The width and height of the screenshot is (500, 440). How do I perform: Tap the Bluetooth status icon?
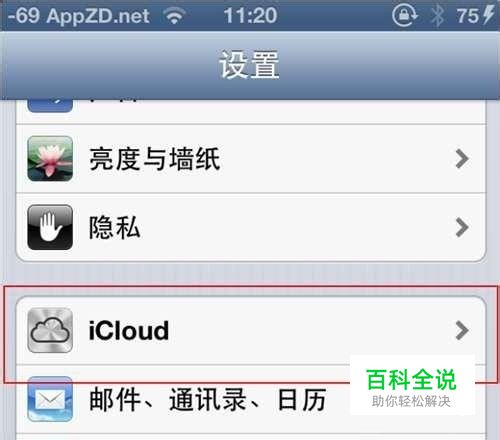pyautogui.click(x=437, y=16)
